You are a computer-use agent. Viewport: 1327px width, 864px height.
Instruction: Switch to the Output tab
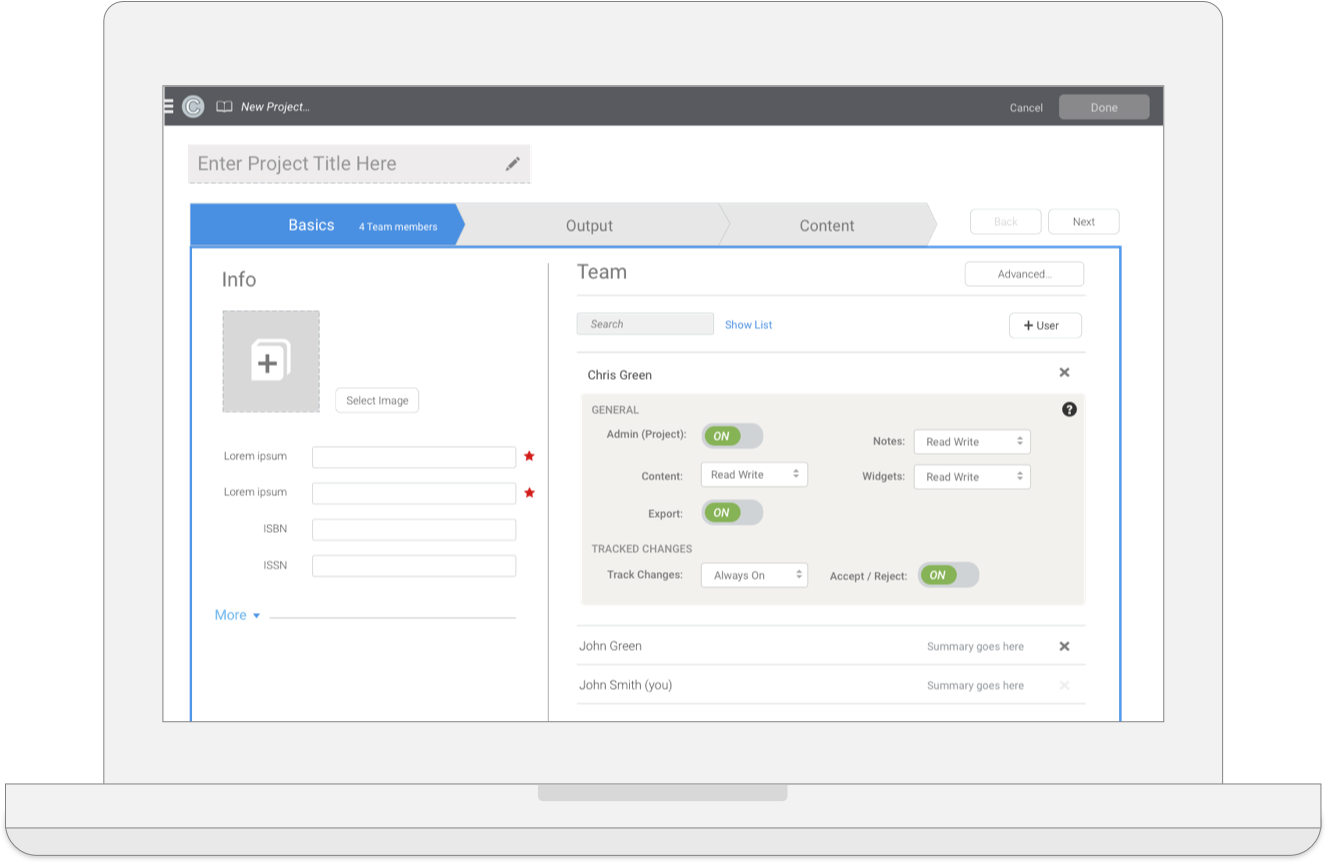(589, 226)
